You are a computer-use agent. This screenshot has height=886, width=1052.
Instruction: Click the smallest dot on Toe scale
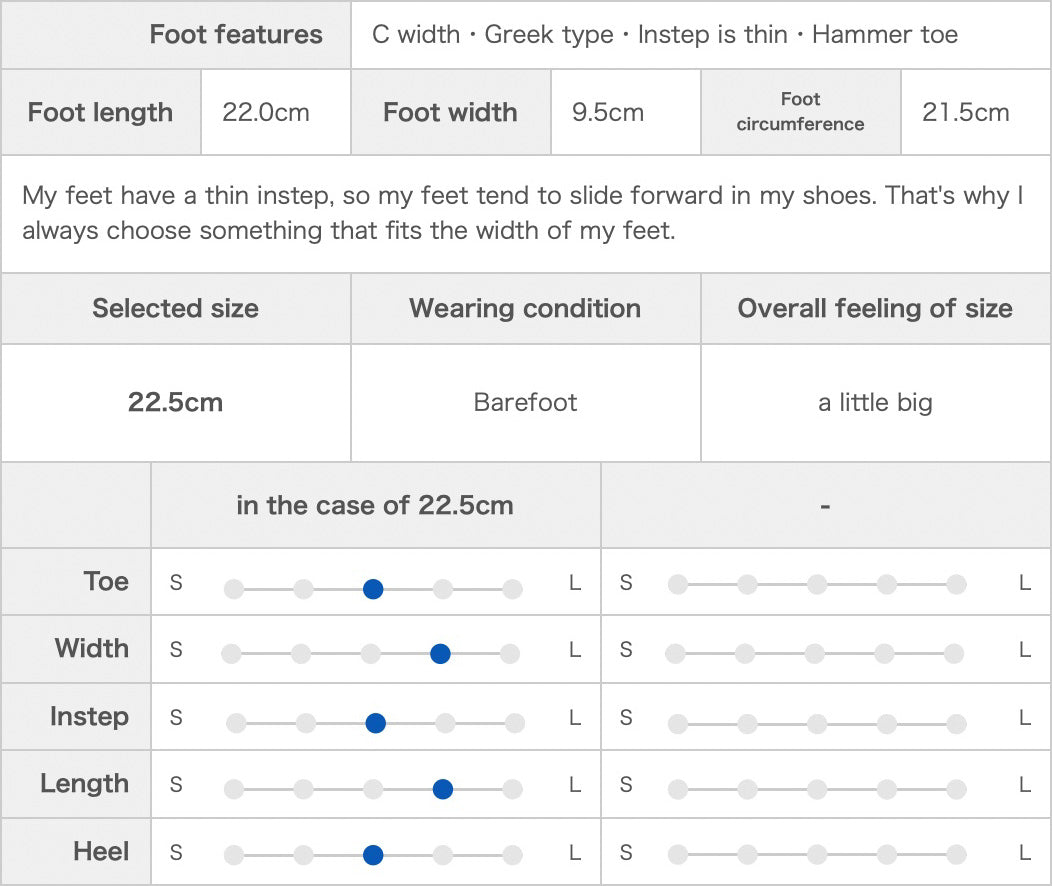click(234, 589)
